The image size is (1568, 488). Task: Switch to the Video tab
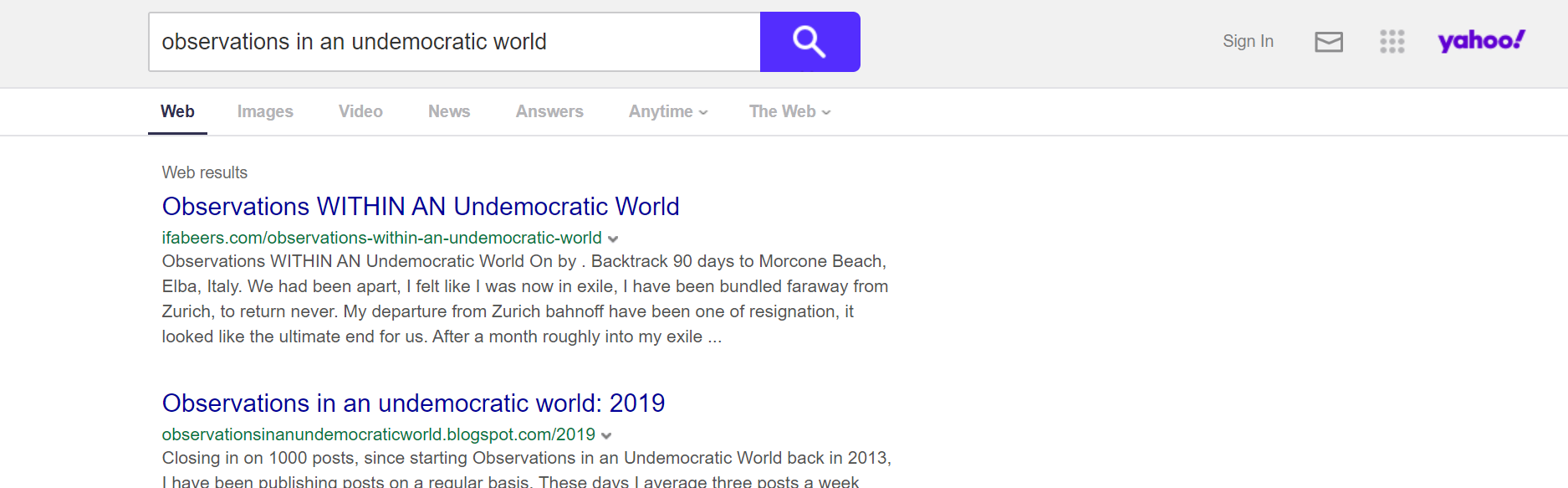tap(360, 111)
